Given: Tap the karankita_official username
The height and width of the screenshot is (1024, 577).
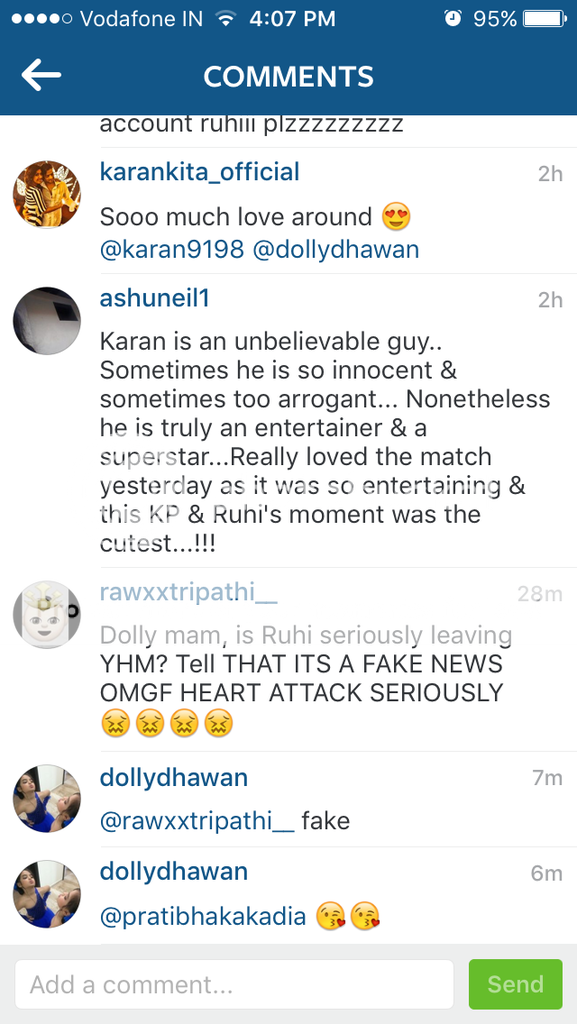Looking at the screenshot, I should (200, 172).
